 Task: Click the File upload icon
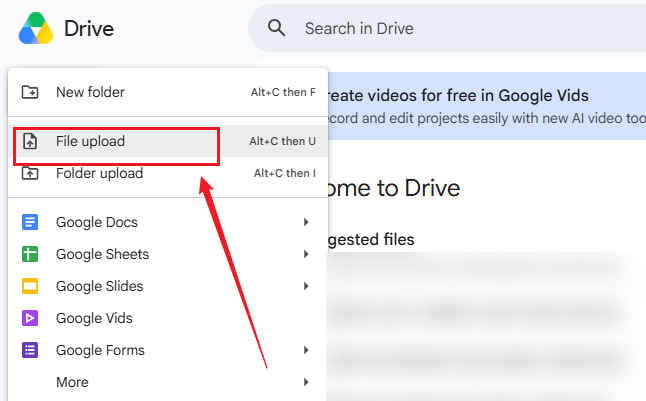[x=30, y=141]
